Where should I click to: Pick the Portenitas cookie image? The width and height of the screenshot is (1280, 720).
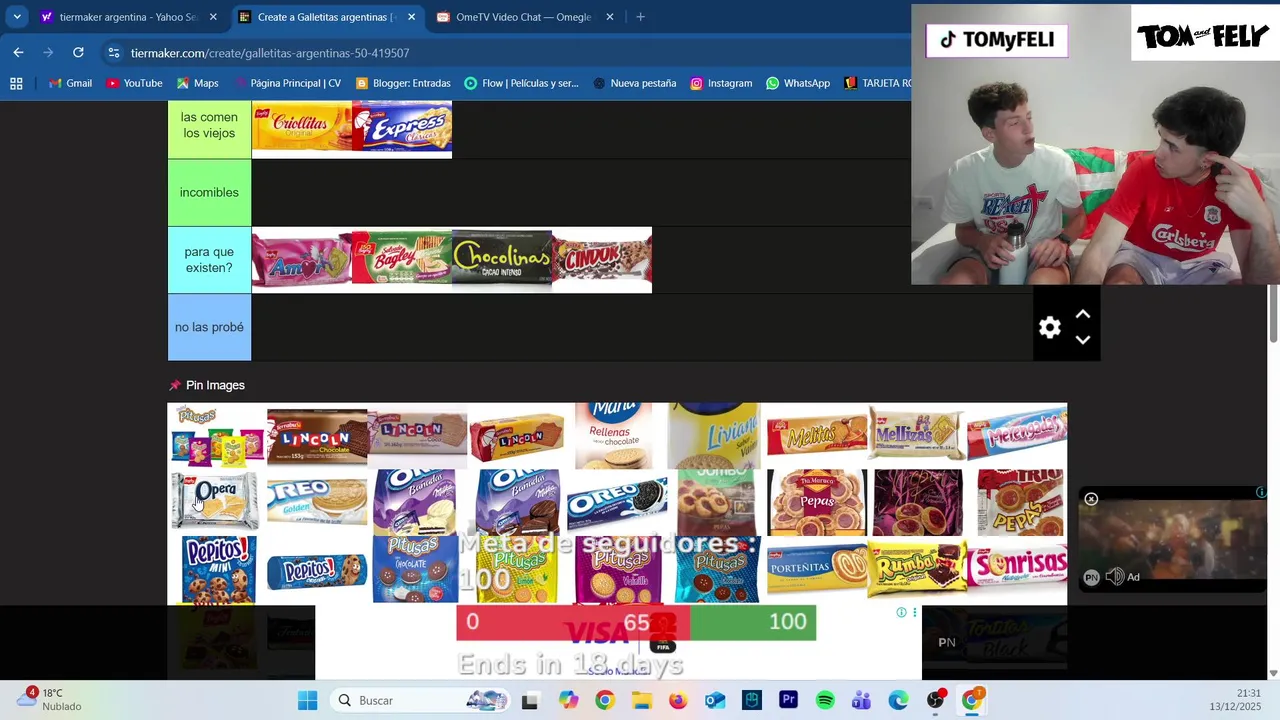(x=817, y=570)
